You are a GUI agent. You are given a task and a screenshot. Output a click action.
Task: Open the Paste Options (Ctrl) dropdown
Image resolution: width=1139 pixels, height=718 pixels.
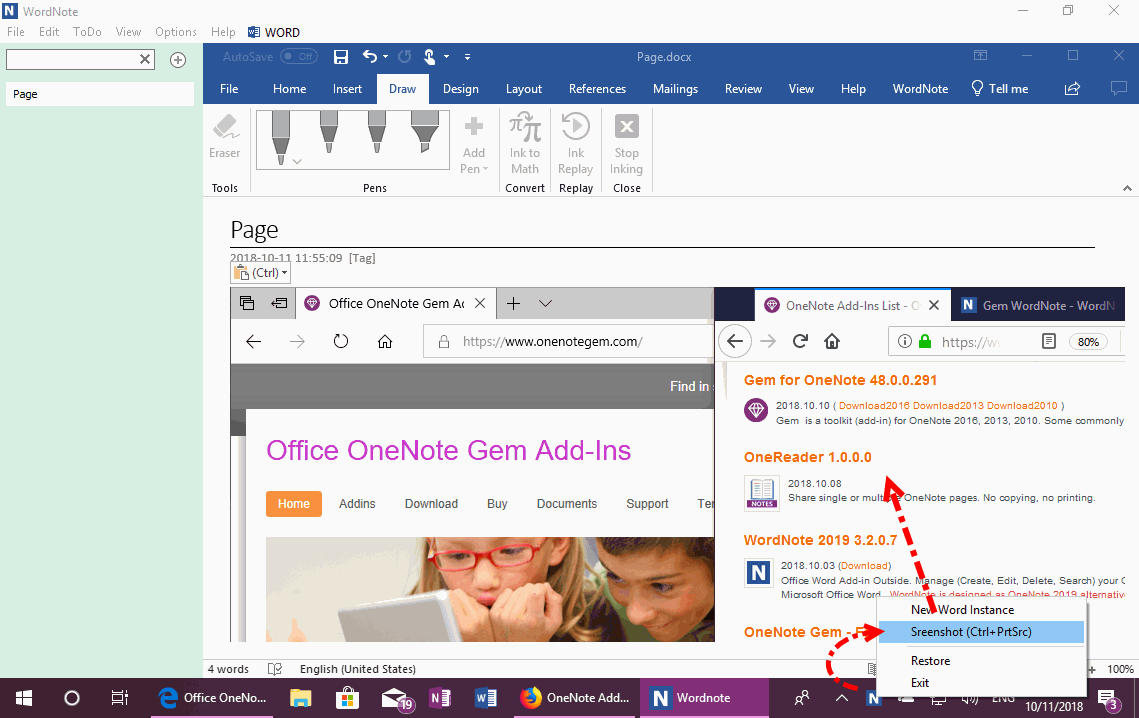tap(261, 273)
